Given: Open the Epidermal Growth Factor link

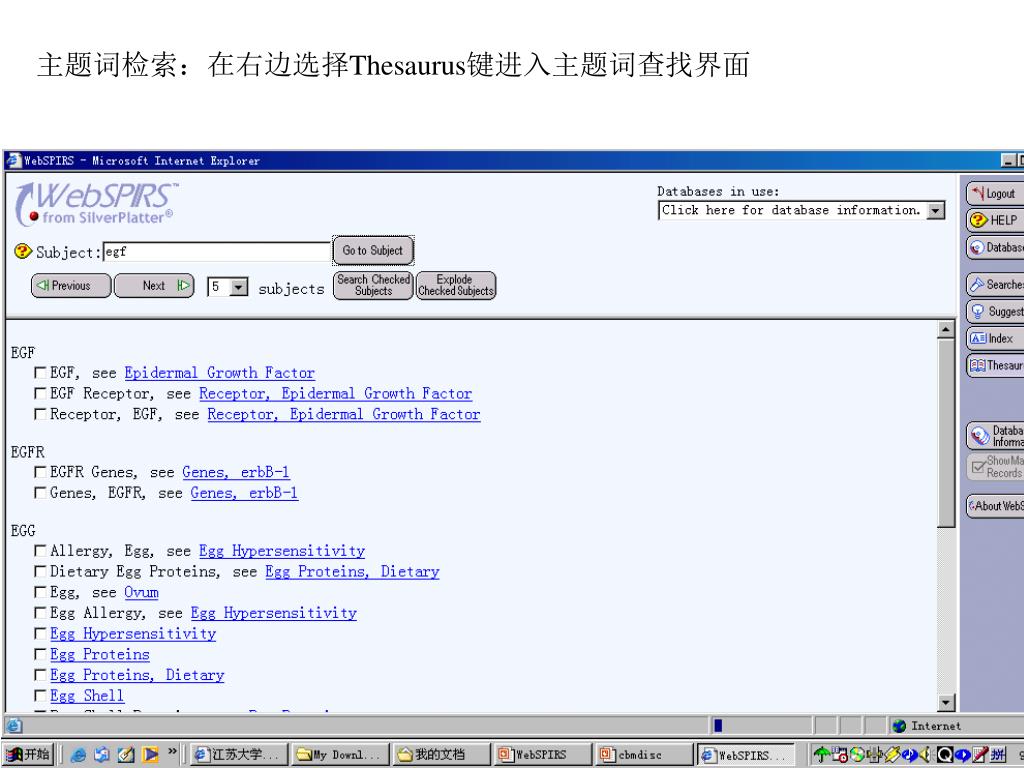Looking at the screenshot, I should pos(219,373).
